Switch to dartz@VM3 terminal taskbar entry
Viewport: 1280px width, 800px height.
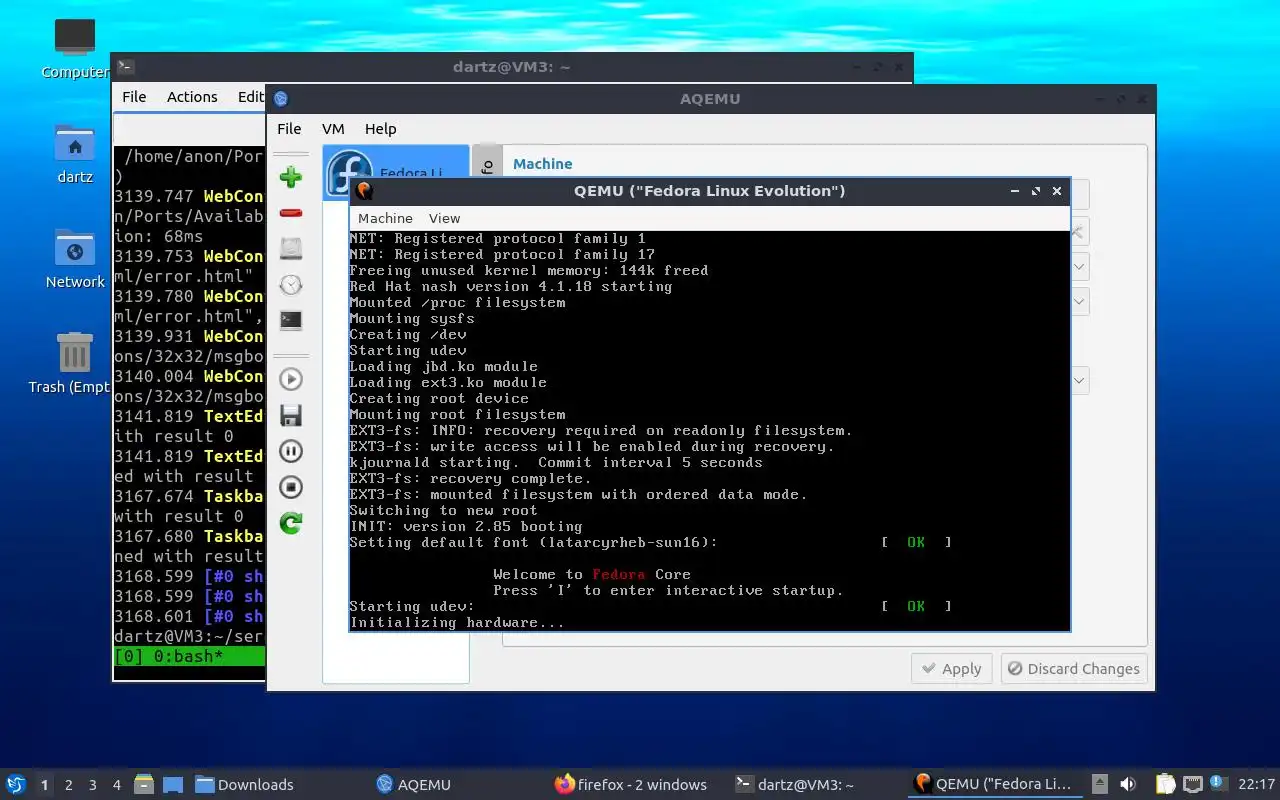coord(794,785)
